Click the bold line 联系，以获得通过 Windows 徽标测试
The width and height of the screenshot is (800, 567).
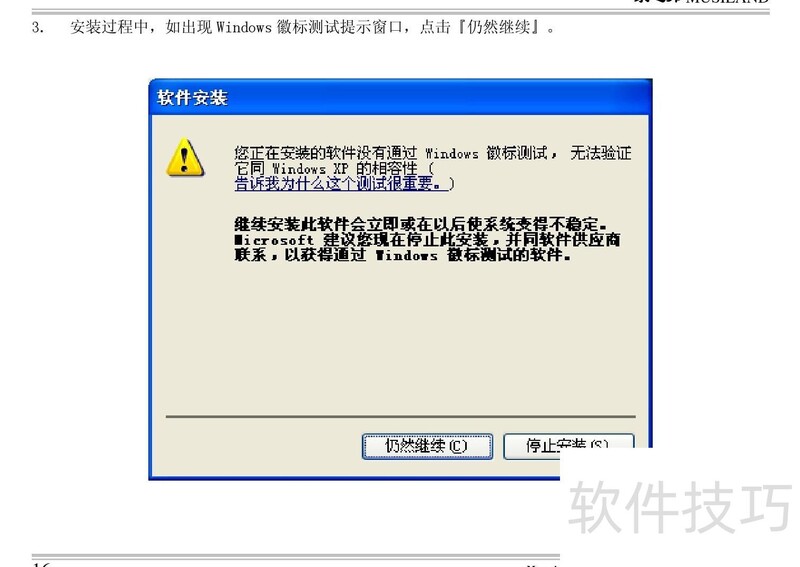(402, 255)
